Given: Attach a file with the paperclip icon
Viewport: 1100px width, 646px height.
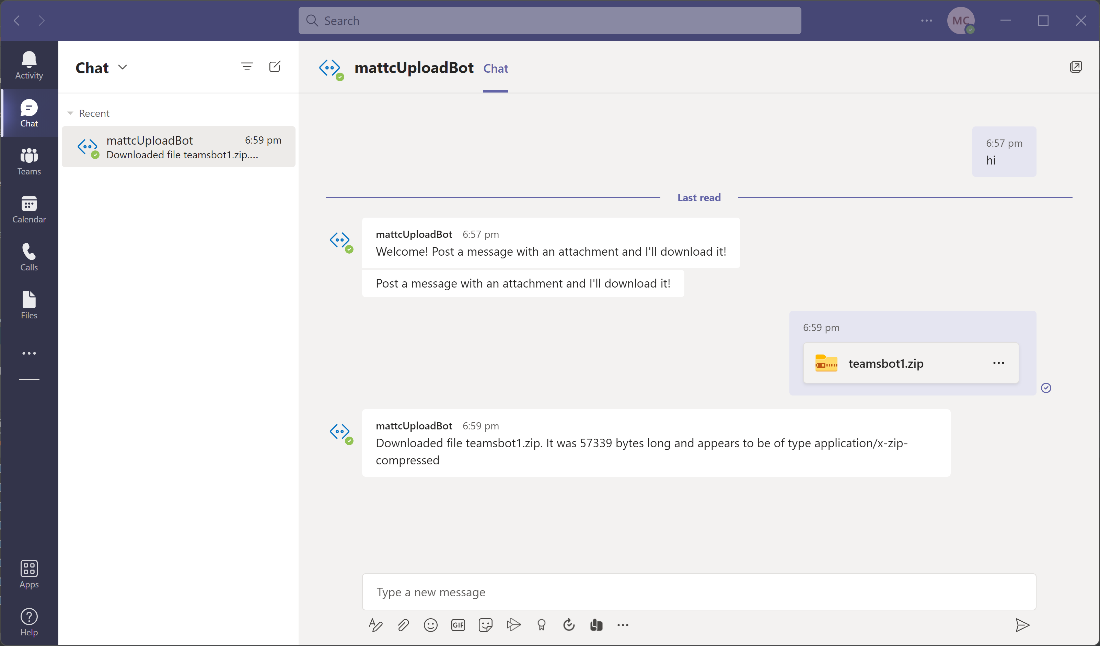Looking at the screenshot, I should [x=403, y=625].
